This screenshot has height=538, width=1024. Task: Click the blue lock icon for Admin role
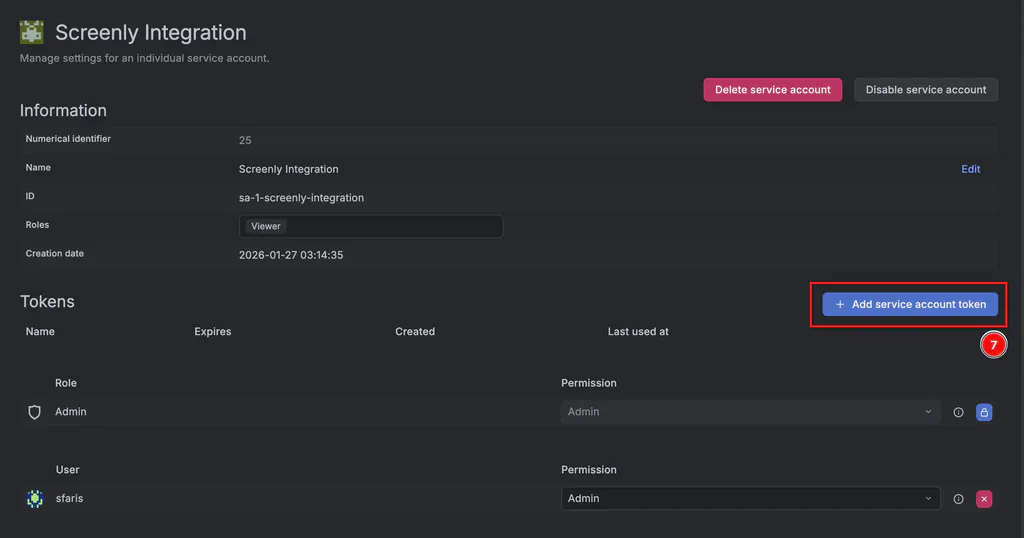click(984, 412)
